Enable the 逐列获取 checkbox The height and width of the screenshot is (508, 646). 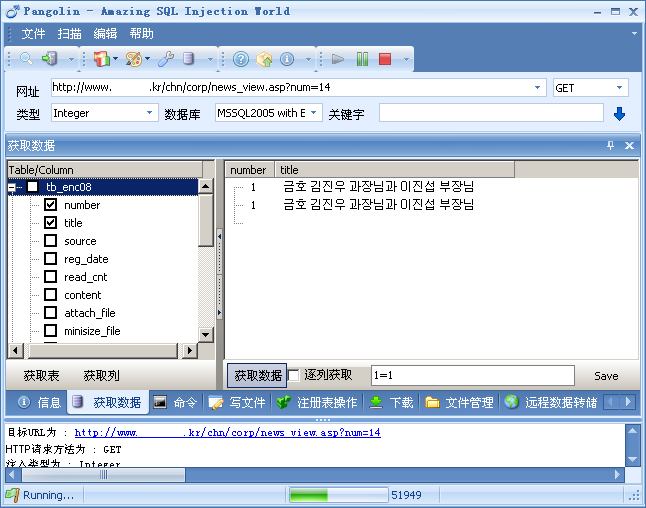tap(294, 375)
